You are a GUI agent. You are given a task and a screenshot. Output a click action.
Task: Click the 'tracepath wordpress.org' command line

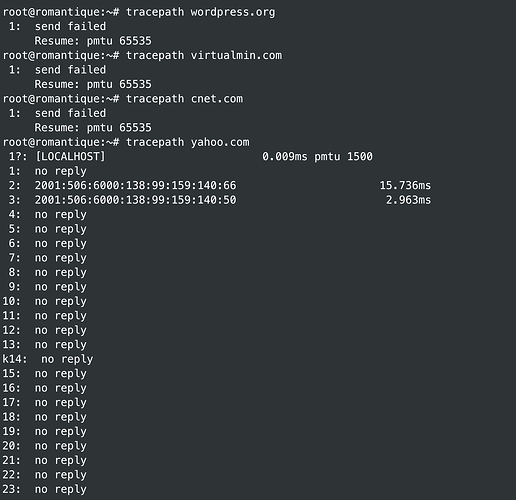[139, 12]
